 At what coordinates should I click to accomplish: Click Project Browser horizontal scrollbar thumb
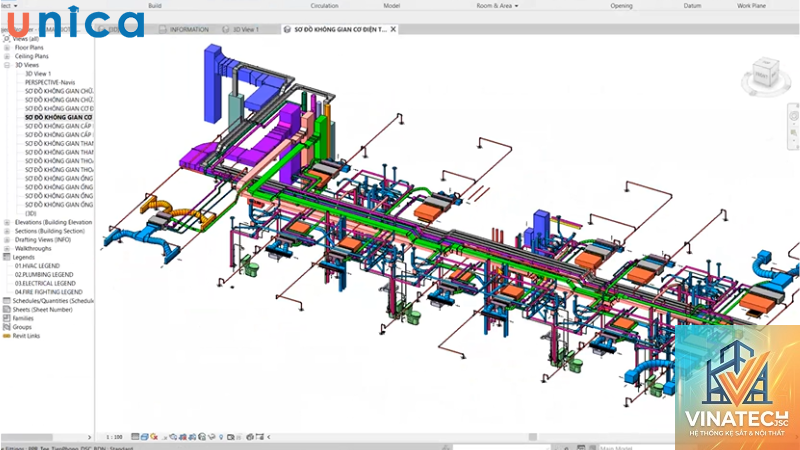click(27, 437)
